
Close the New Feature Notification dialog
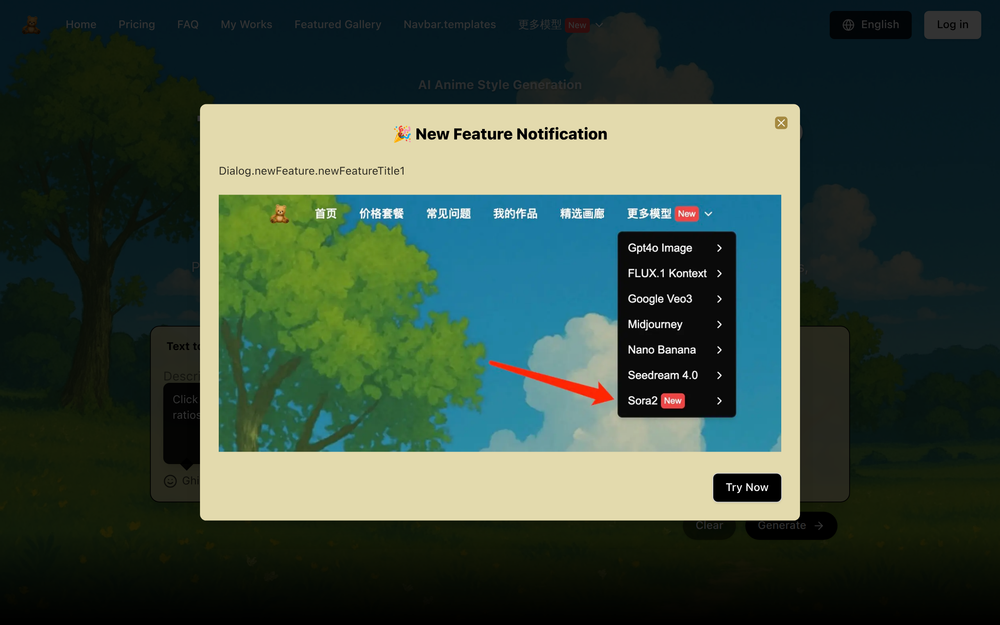coord(781,123)
